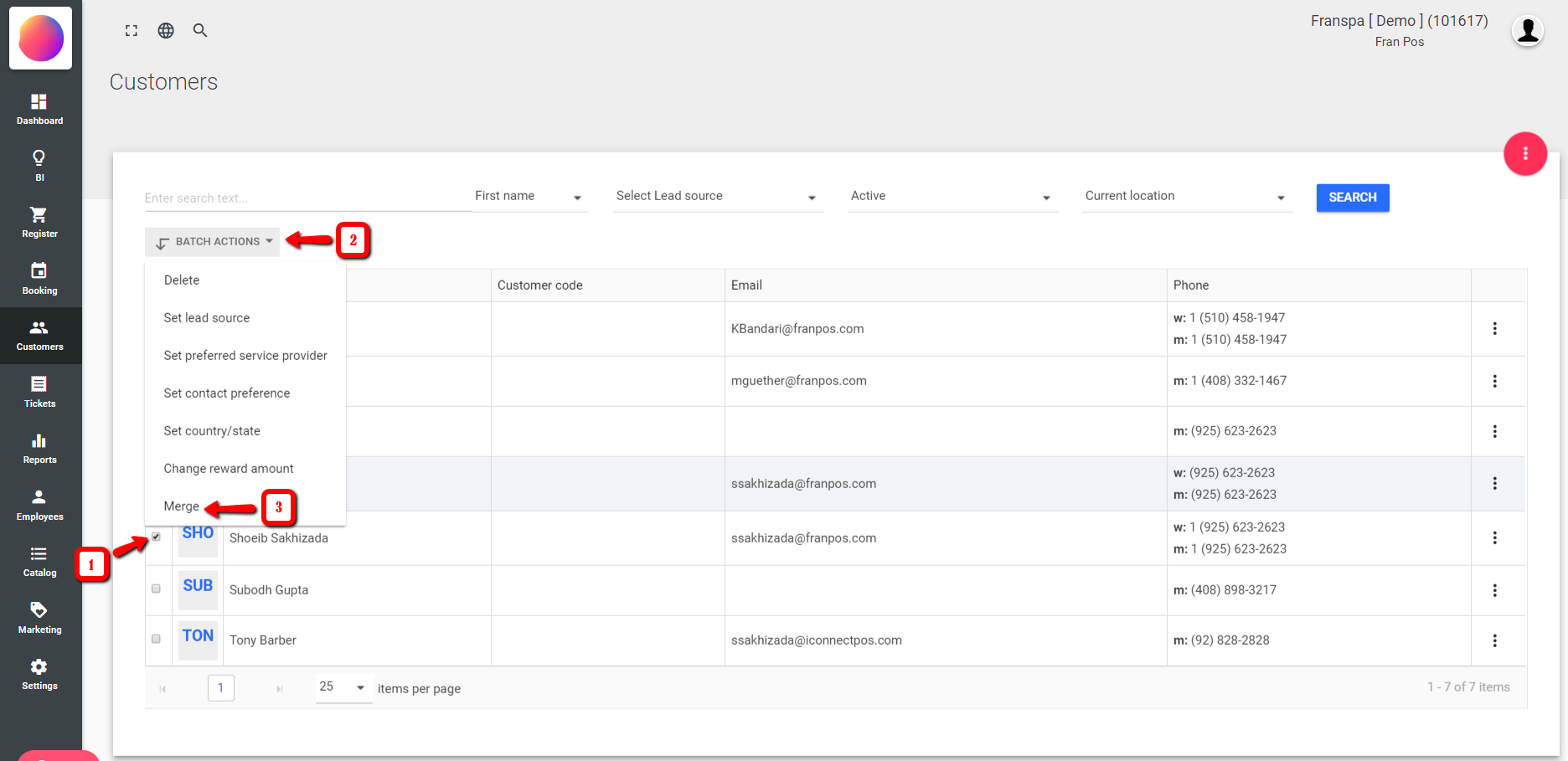Open the Active status dropdown
The width and height of the screenshot is (1568, 761).
(x=952, y=197)
